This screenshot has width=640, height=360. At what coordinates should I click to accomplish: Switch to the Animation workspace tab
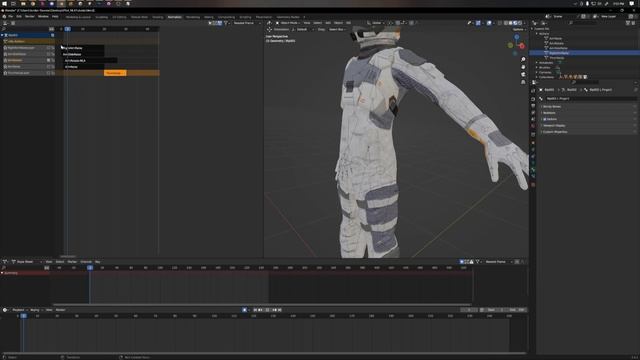point(175,17)
